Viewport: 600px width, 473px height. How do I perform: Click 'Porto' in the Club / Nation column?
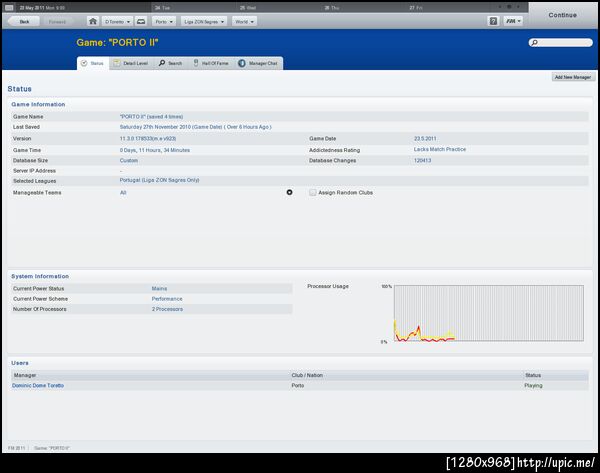[x=298, y=385]
